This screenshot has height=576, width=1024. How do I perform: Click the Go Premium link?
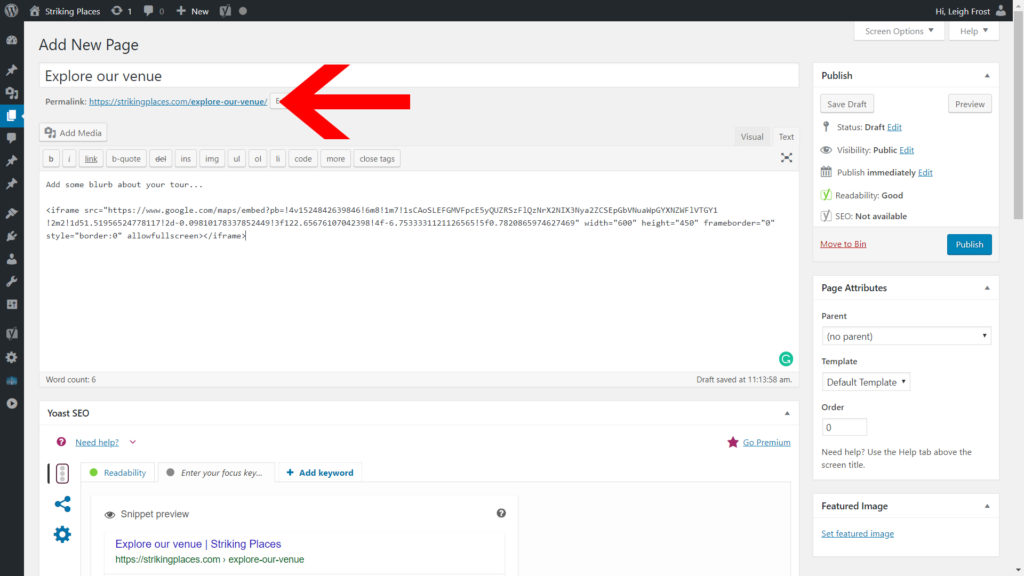[766, 442]
